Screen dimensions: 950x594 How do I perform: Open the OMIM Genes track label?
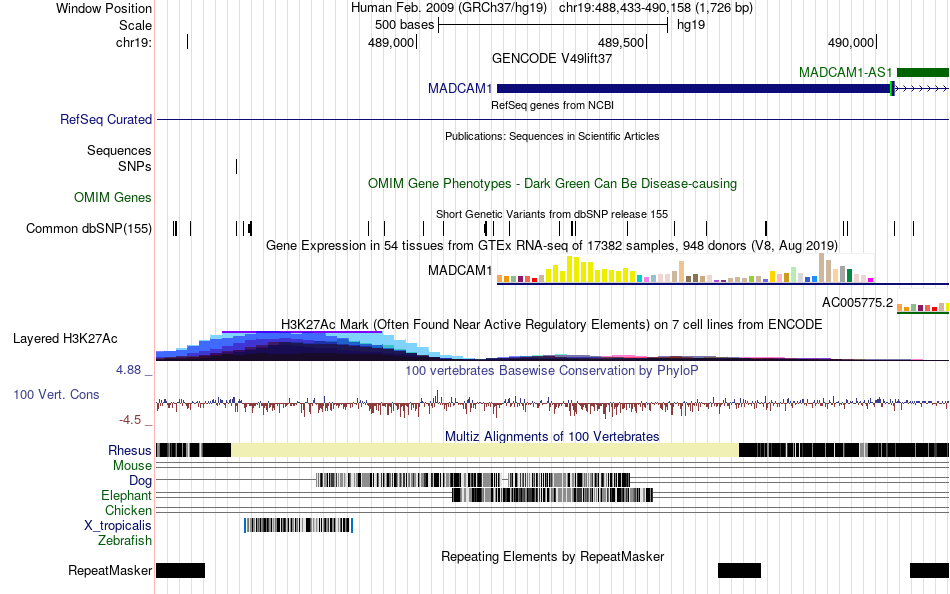pyautogui.click(x=113, y=198)
